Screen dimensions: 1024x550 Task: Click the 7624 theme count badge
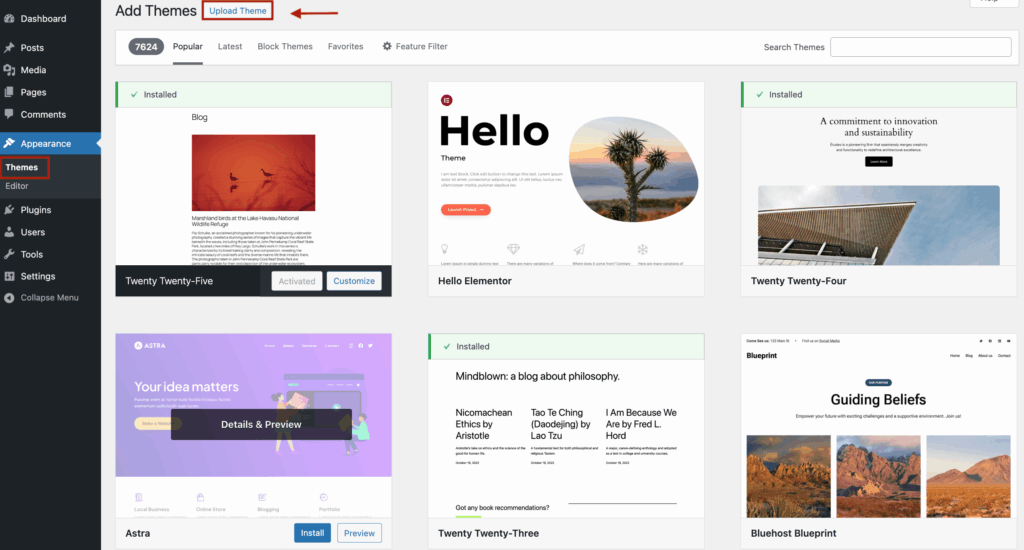point(146,46)
